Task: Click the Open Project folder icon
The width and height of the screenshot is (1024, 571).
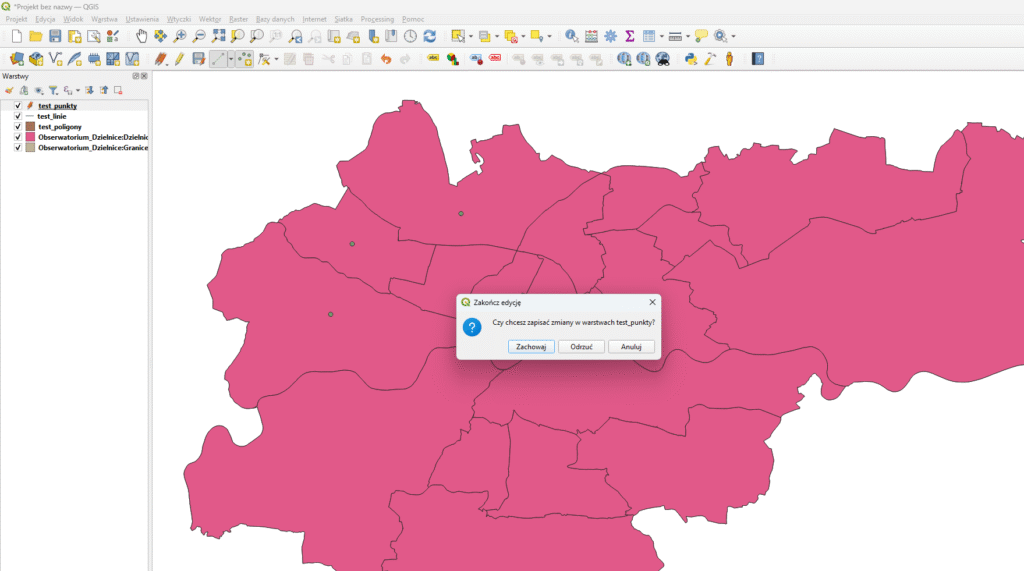Action: click(36, 36)
